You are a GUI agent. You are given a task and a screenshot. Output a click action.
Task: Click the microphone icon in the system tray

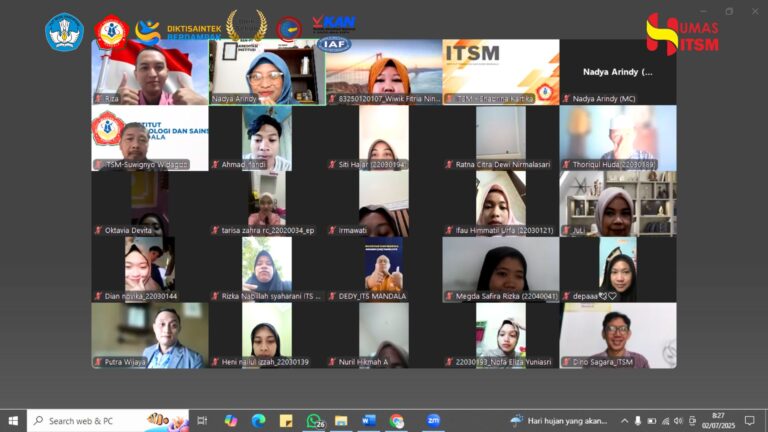click(638, 421)
